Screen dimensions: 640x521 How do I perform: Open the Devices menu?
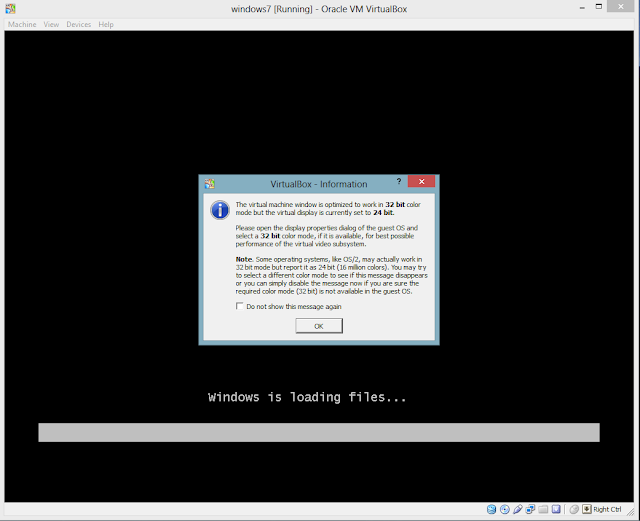78,24
